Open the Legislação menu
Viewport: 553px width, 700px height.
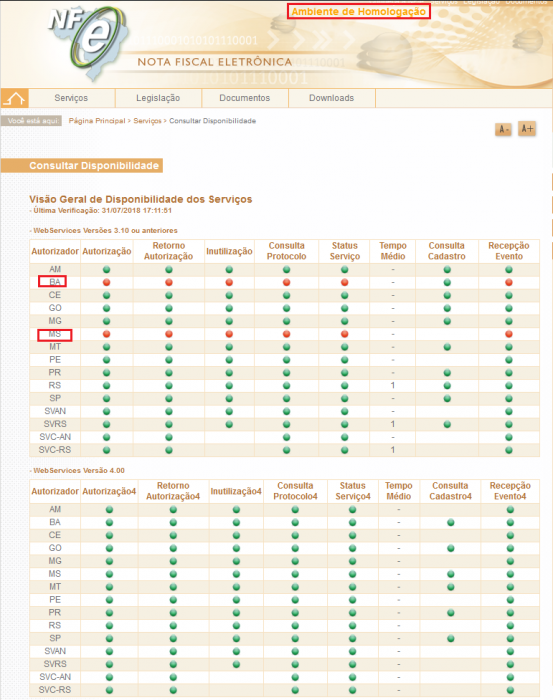pyautogui.click(x=158, y=98)
